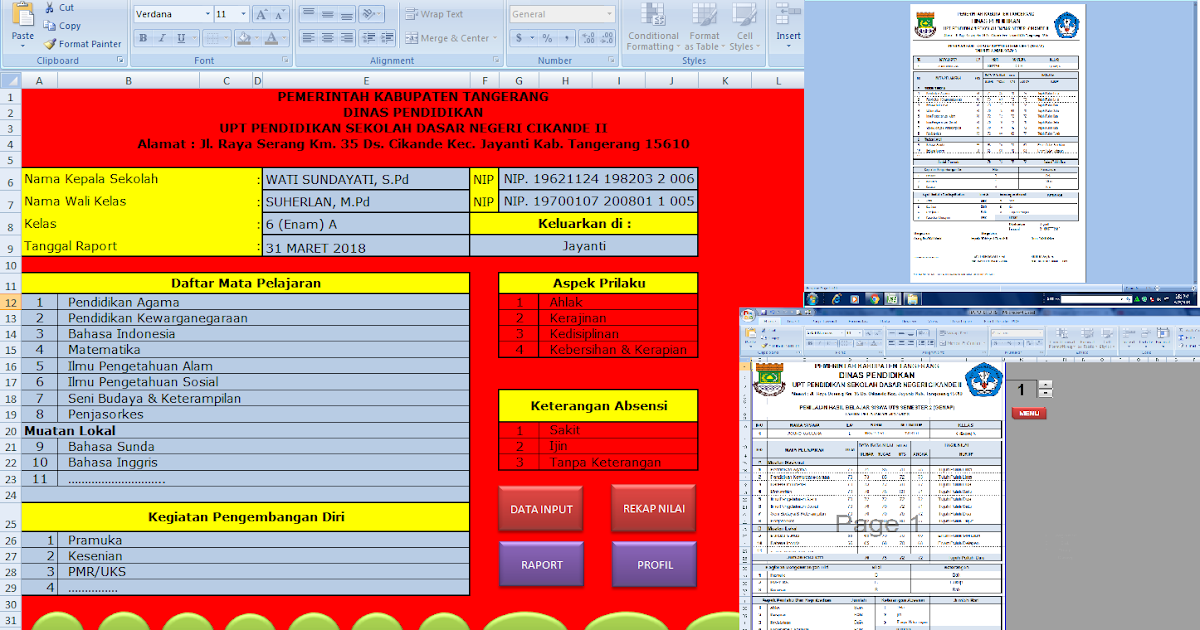Expand the Paste options arrow
1200x630 pixels.
coord(22,47)
